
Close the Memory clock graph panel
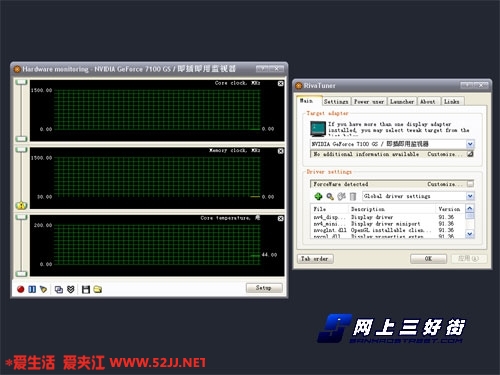click(281, 151)
